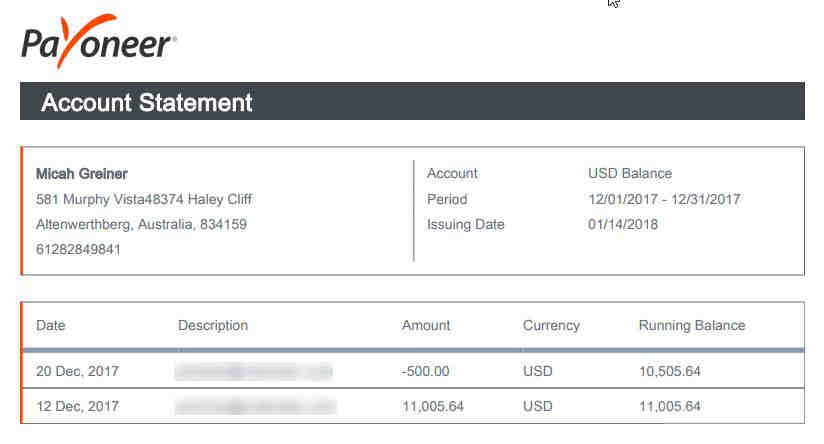Click the Description column header
The image size is (824, 444).
(x=213, y=325)
